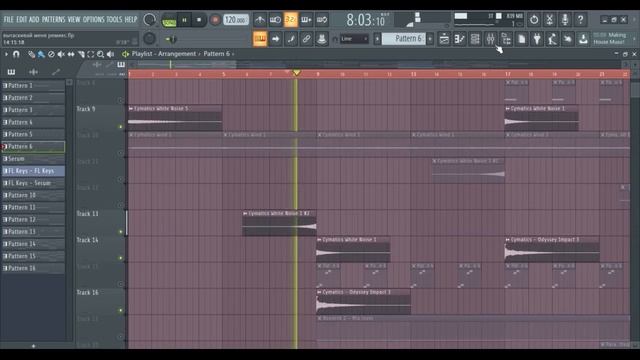Select the dashed-square Select tool
Image resolution: width=640 pixels, height=360 pixels.
pos(91,54)
